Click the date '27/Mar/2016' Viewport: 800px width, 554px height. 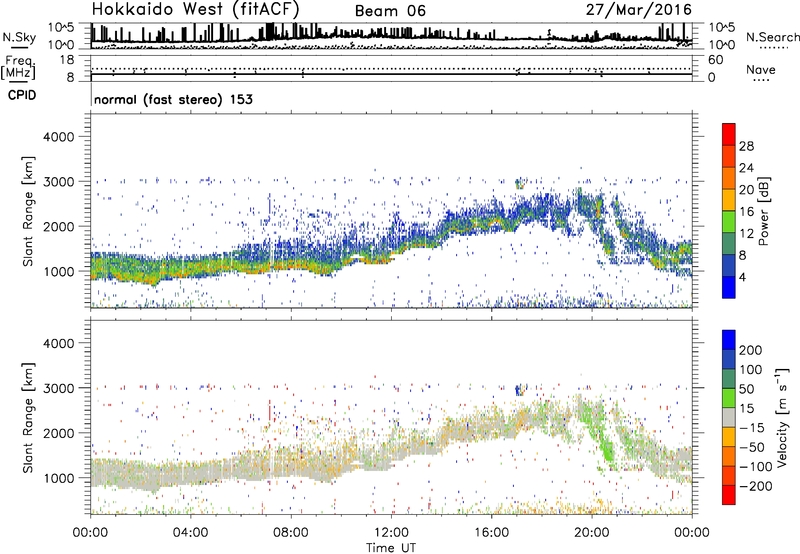coord(639,10)
